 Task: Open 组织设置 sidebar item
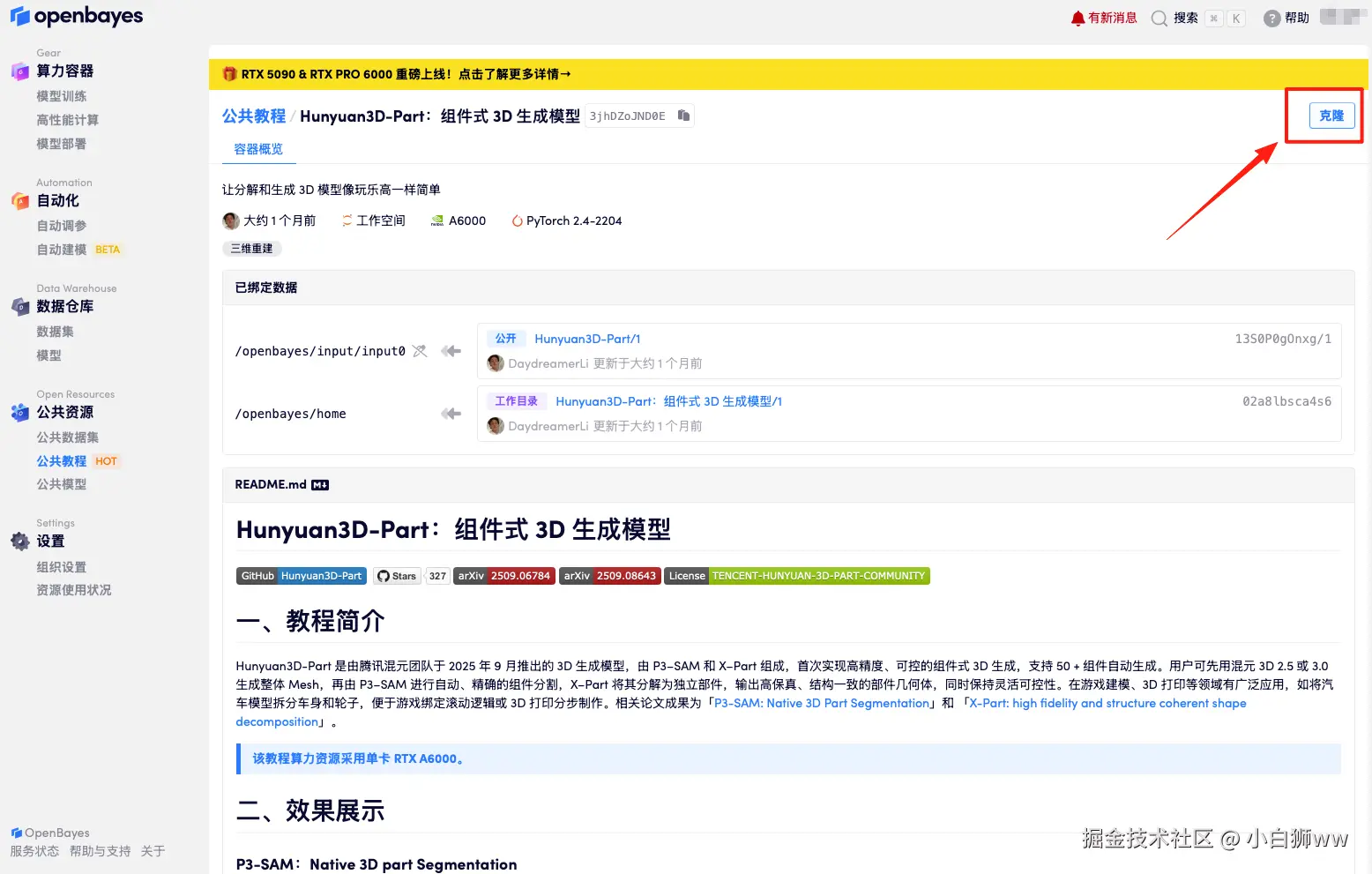(x=62, y=567)
